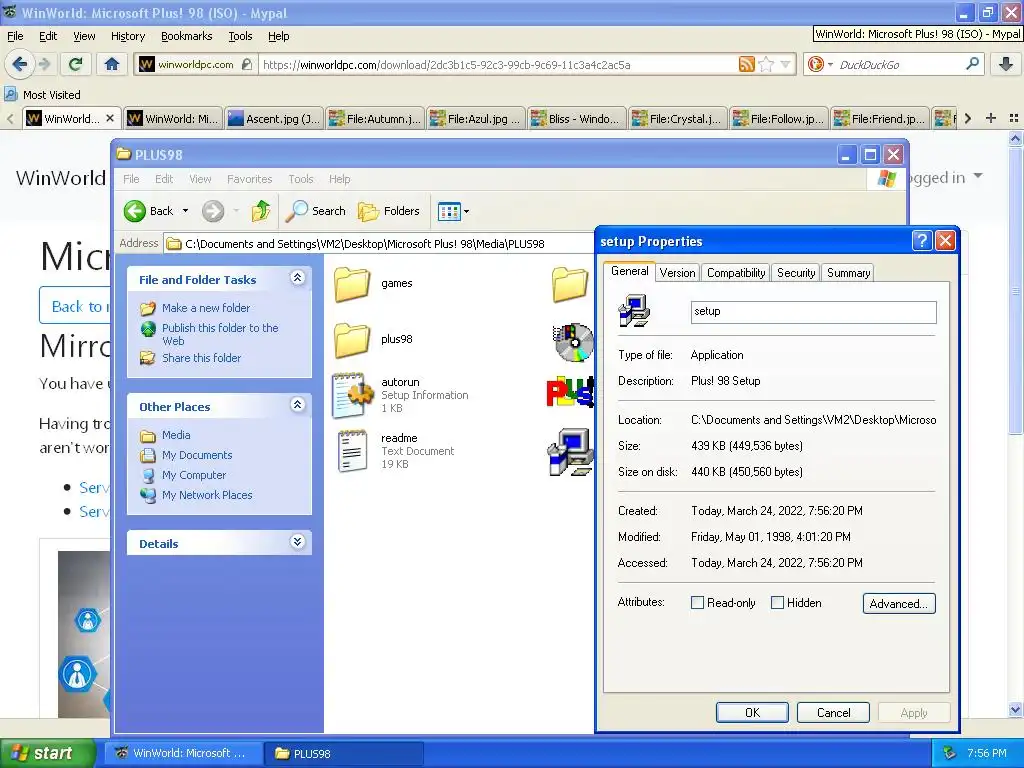The width and height of the screenshot is (1024, 768).
Task: Click the help question mark in setup Properties
Action: (921, 241)
